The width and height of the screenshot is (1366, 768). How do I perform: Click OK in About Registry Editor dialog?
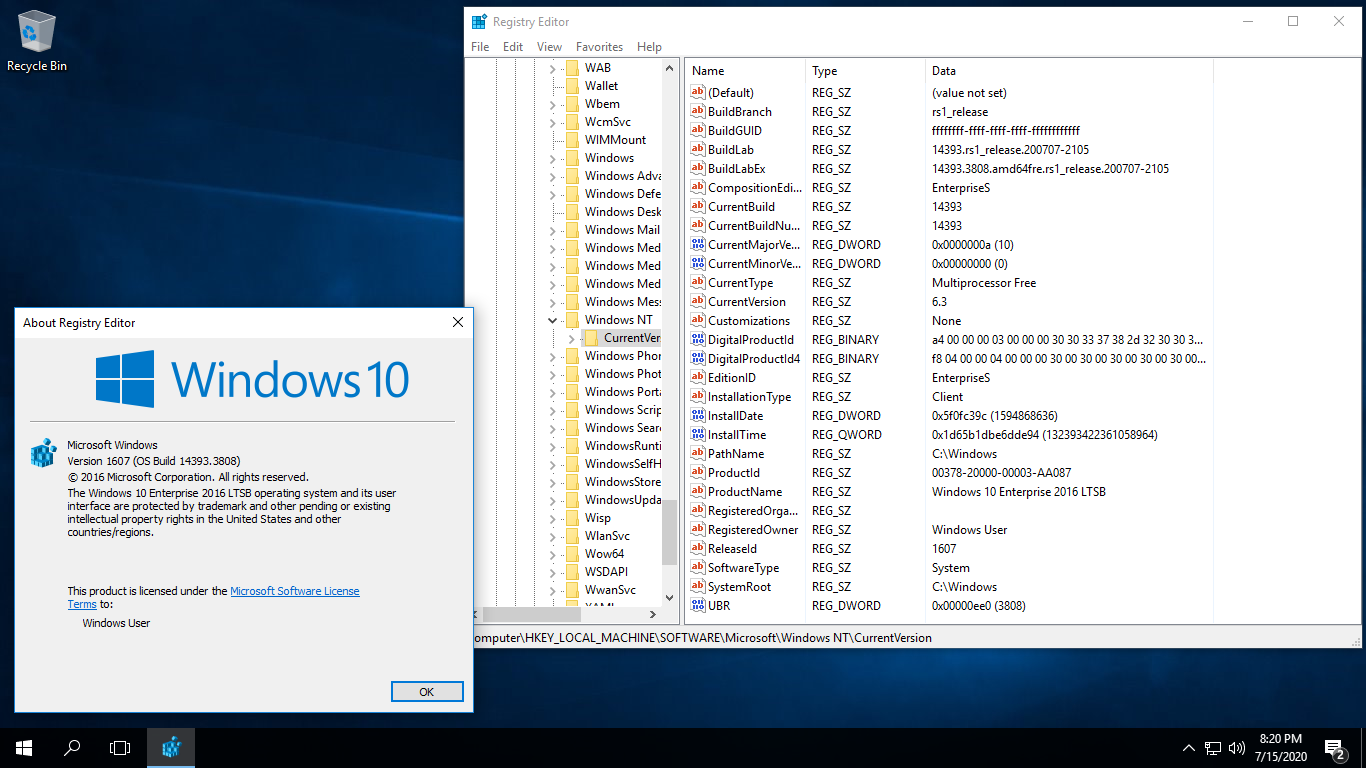click(427, 692)
